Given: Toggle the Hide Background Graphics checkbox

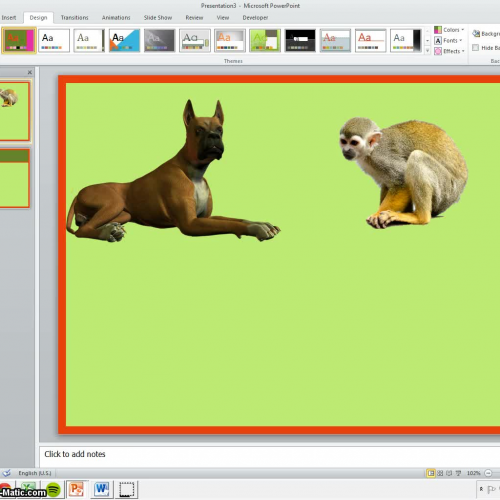Looking at the screenshot, I should point(476,48).
